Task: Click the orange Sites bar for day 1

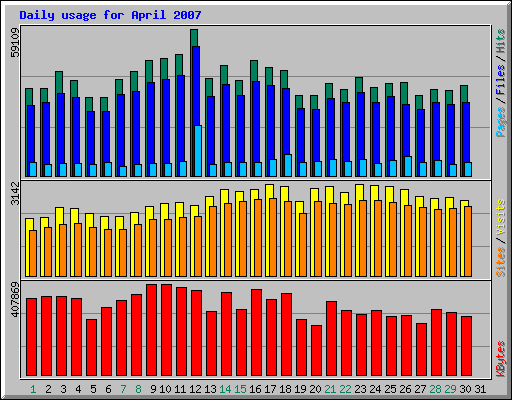Action: [33, 253]
